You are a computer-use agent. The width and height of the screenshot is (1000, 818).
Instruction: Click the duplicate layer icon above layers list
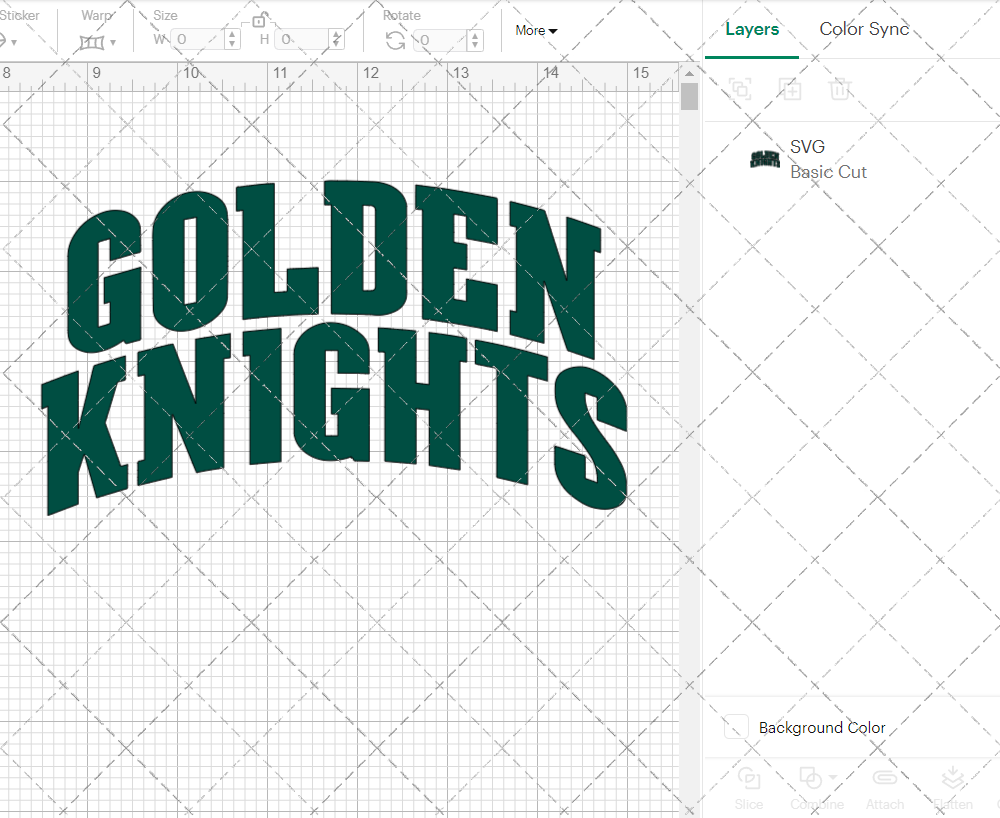pos(740,90)
